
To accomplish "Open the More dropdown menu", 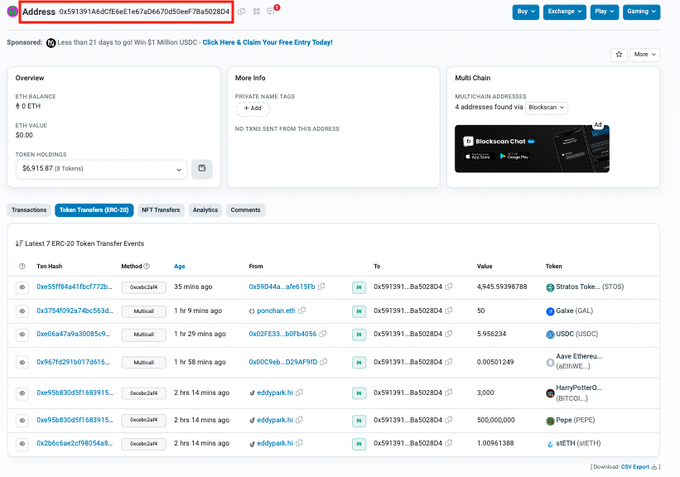I will click(645, 55).
